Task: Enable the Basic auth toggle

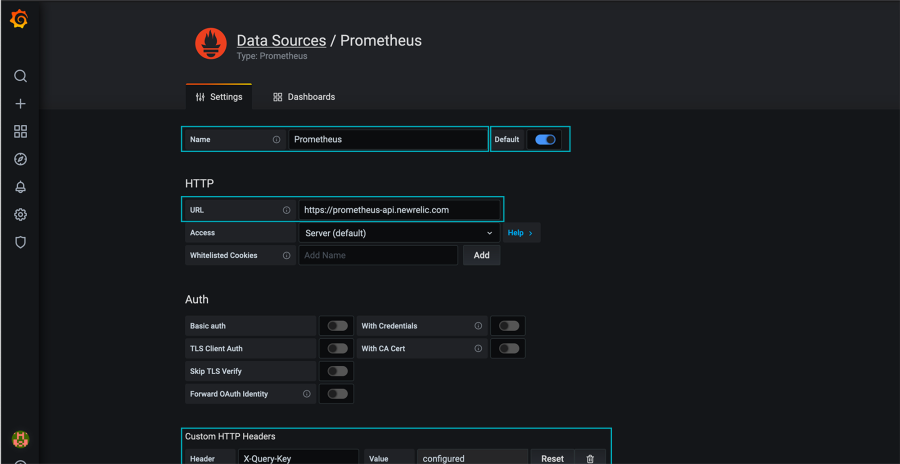Action: coord(337,326)
